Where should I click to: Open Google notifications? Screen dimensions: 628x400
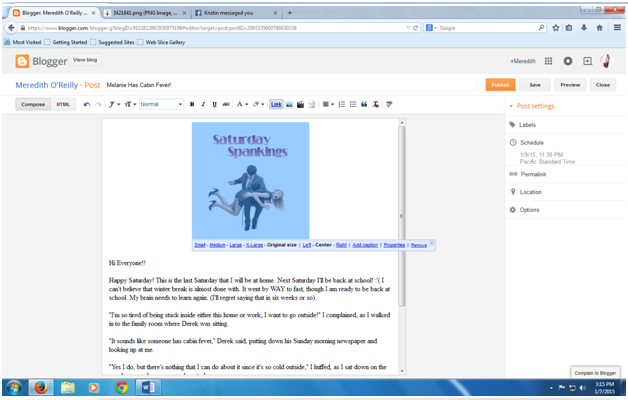(568, 61)
